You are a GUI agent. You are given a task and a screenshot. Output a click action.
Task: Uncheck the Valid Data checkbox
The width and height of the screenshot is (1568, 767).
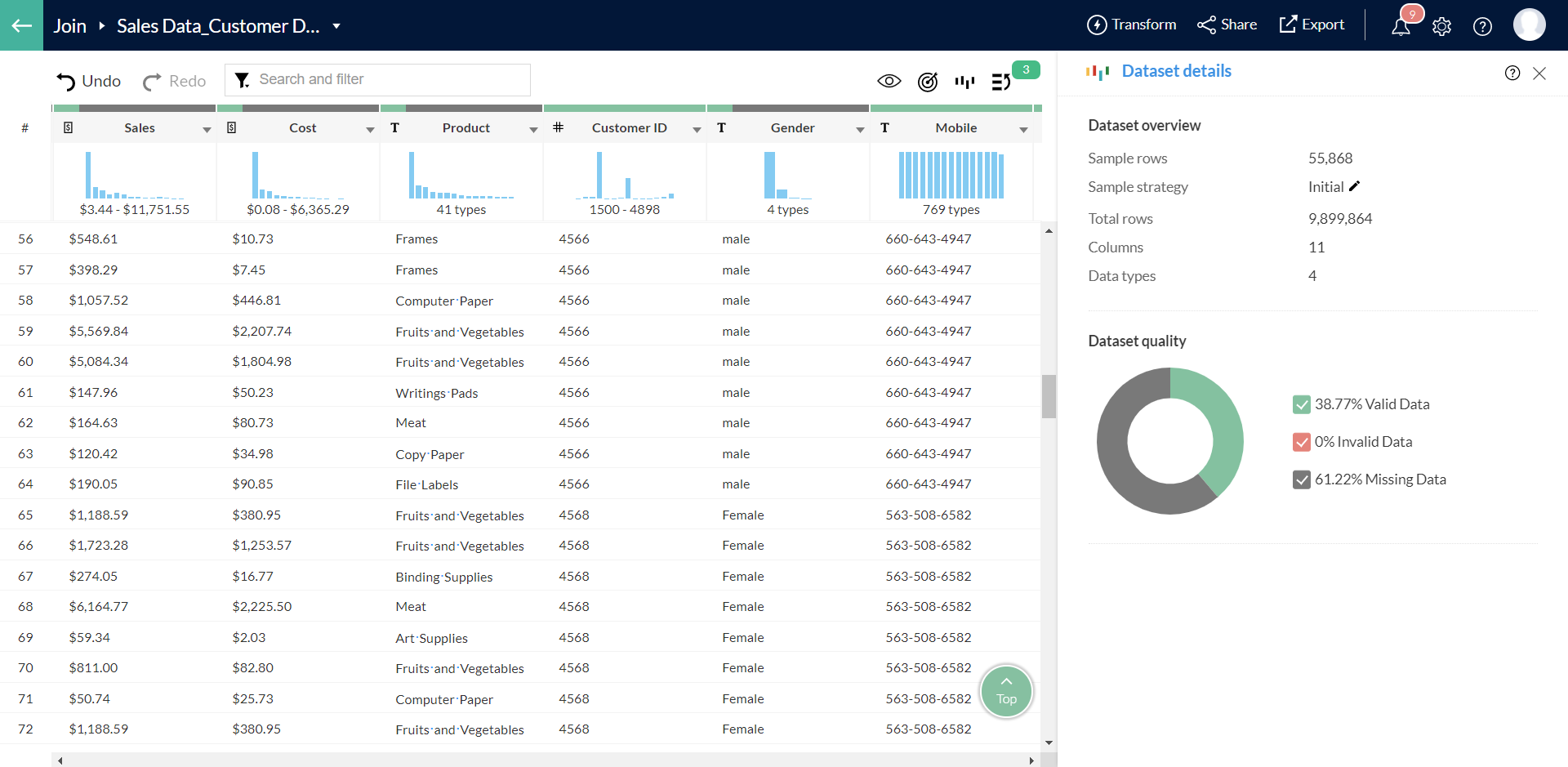coord(1302,404)
